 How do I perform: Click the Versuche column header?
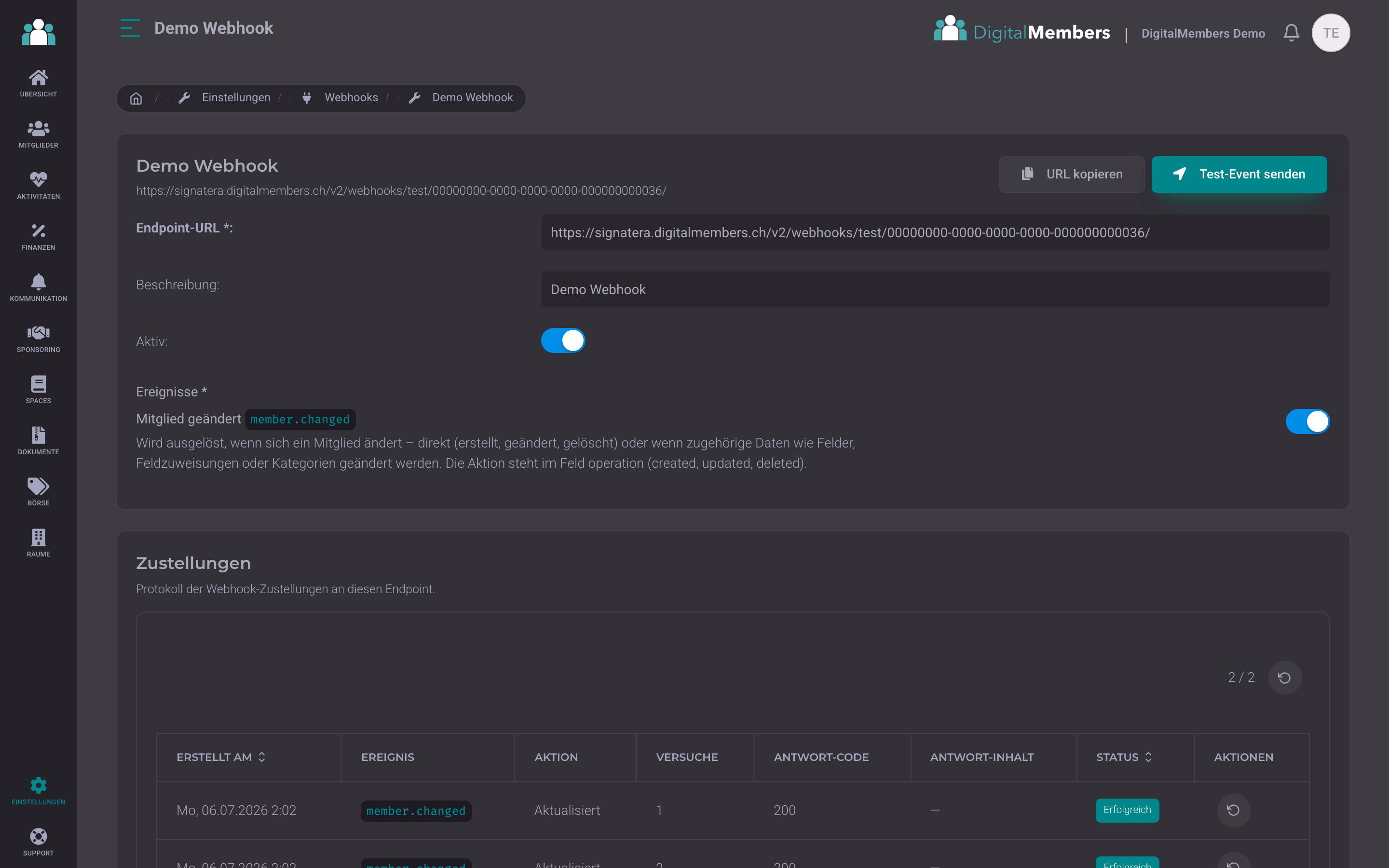[x=687, y=757]
